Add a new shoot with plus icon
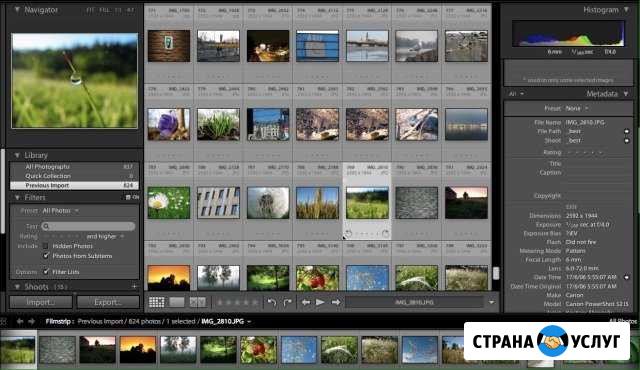Image resolution: width=640 pixels, height=370 pixels. 134,286
